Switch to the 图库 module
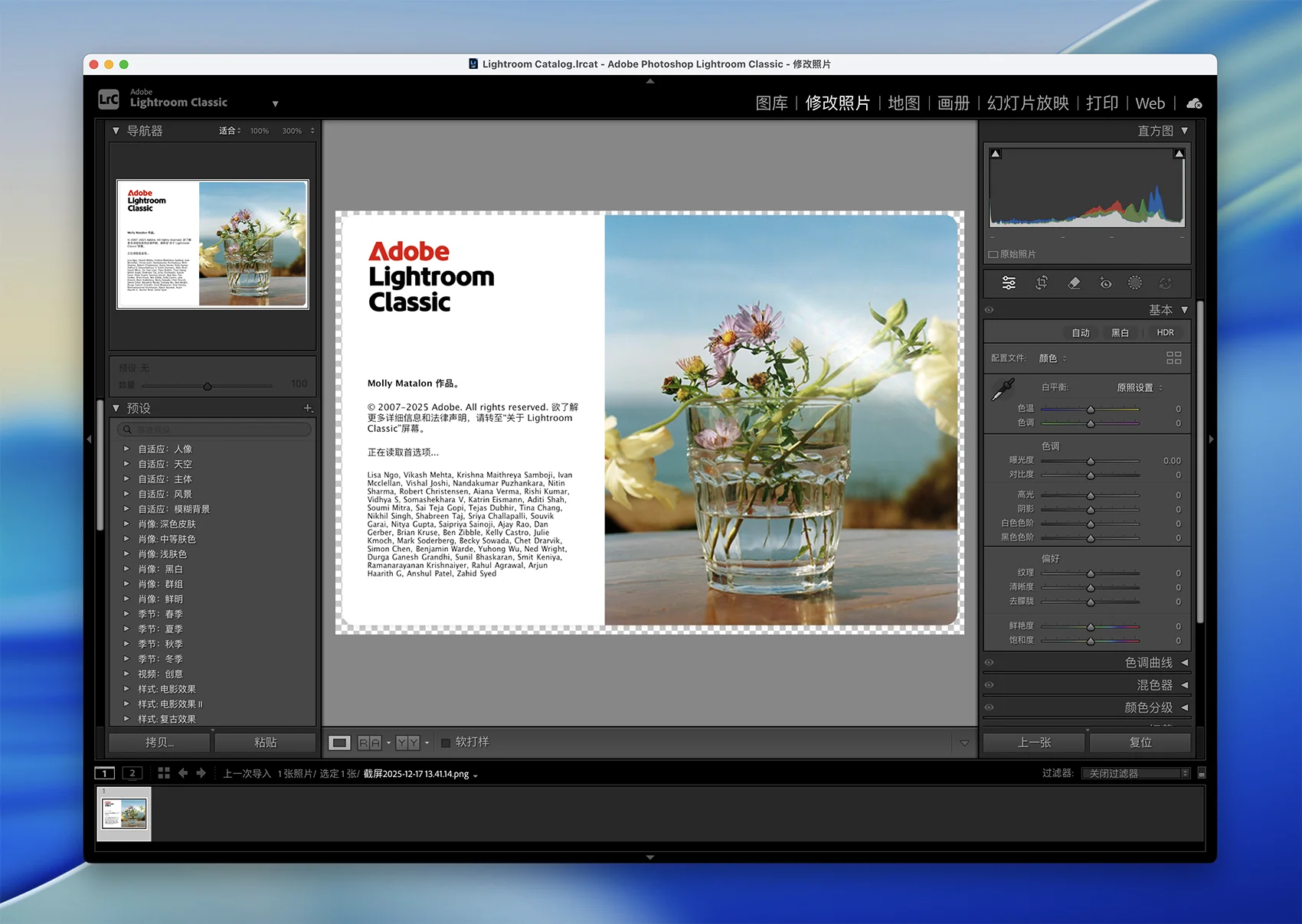This screenshot has height=924, width=1302. click(771, 103)
